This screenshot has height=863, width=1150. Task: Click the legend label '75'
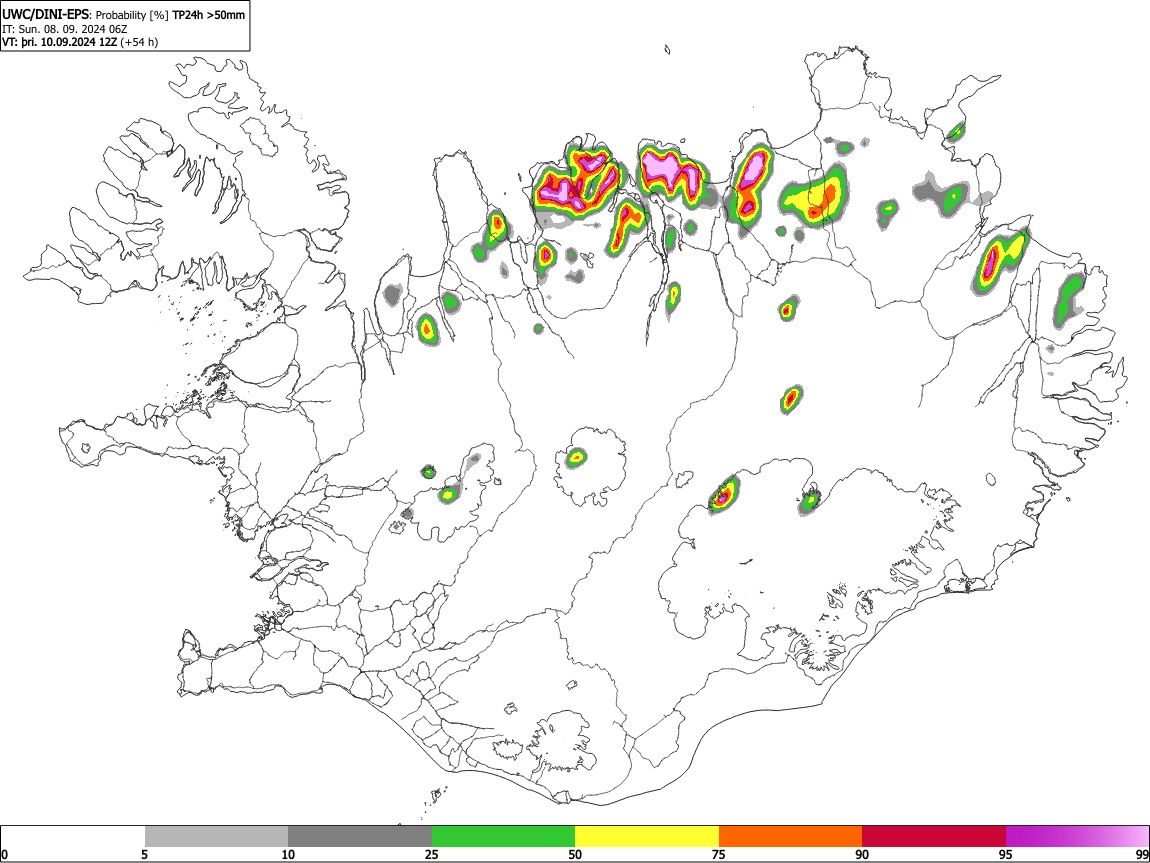pyautogui.click(x=719, y=854)
